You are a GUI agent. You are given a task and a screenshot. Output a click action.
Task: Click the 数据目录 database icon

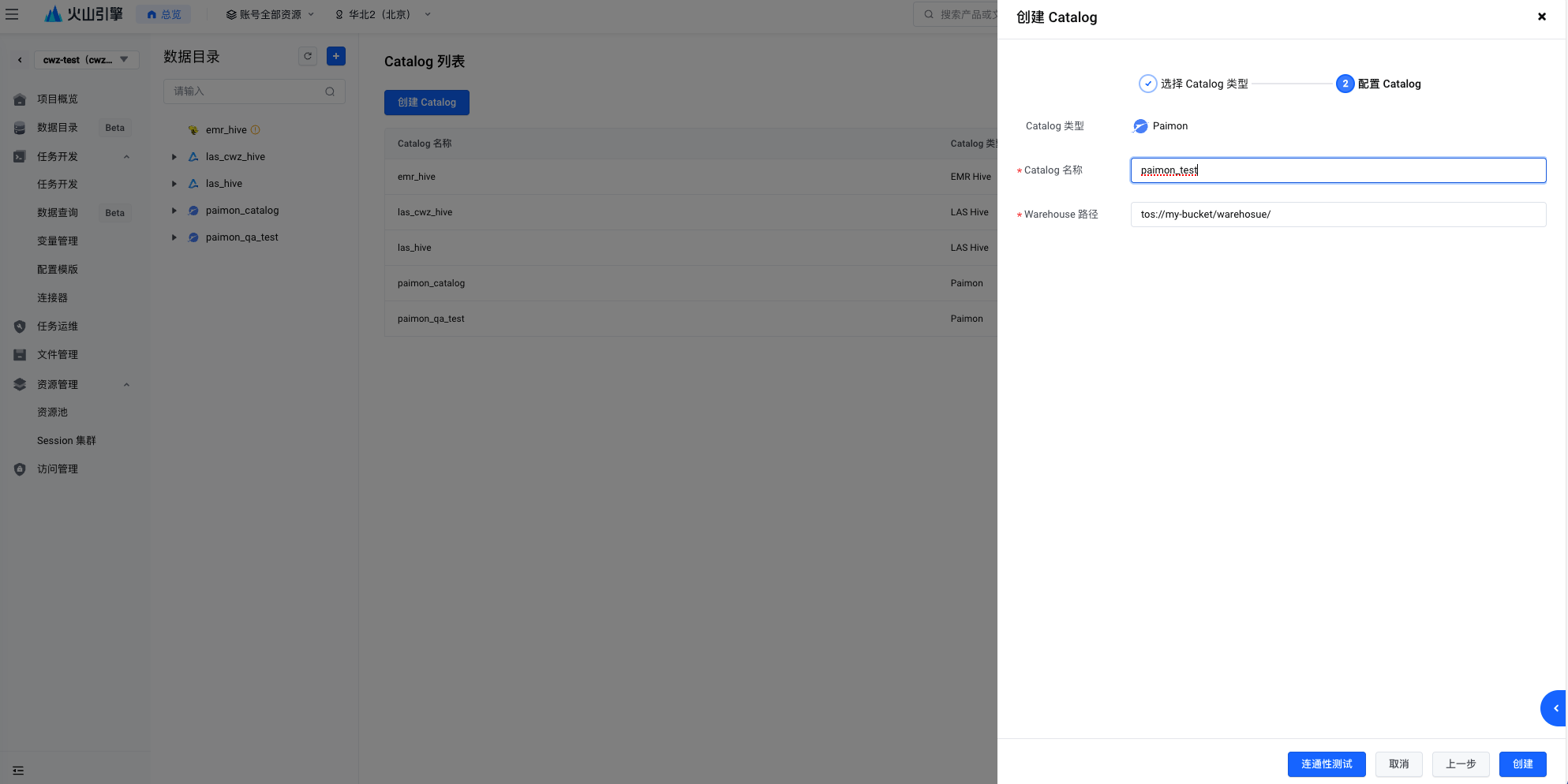pyautogui.click(x=20, y=128)
